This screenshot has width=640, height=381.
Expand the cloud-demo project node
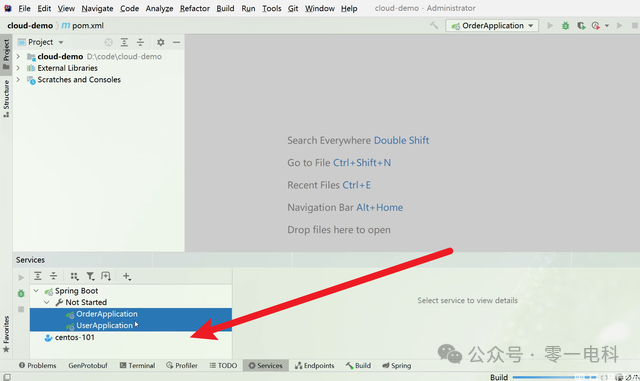click(x=18, y=56)
